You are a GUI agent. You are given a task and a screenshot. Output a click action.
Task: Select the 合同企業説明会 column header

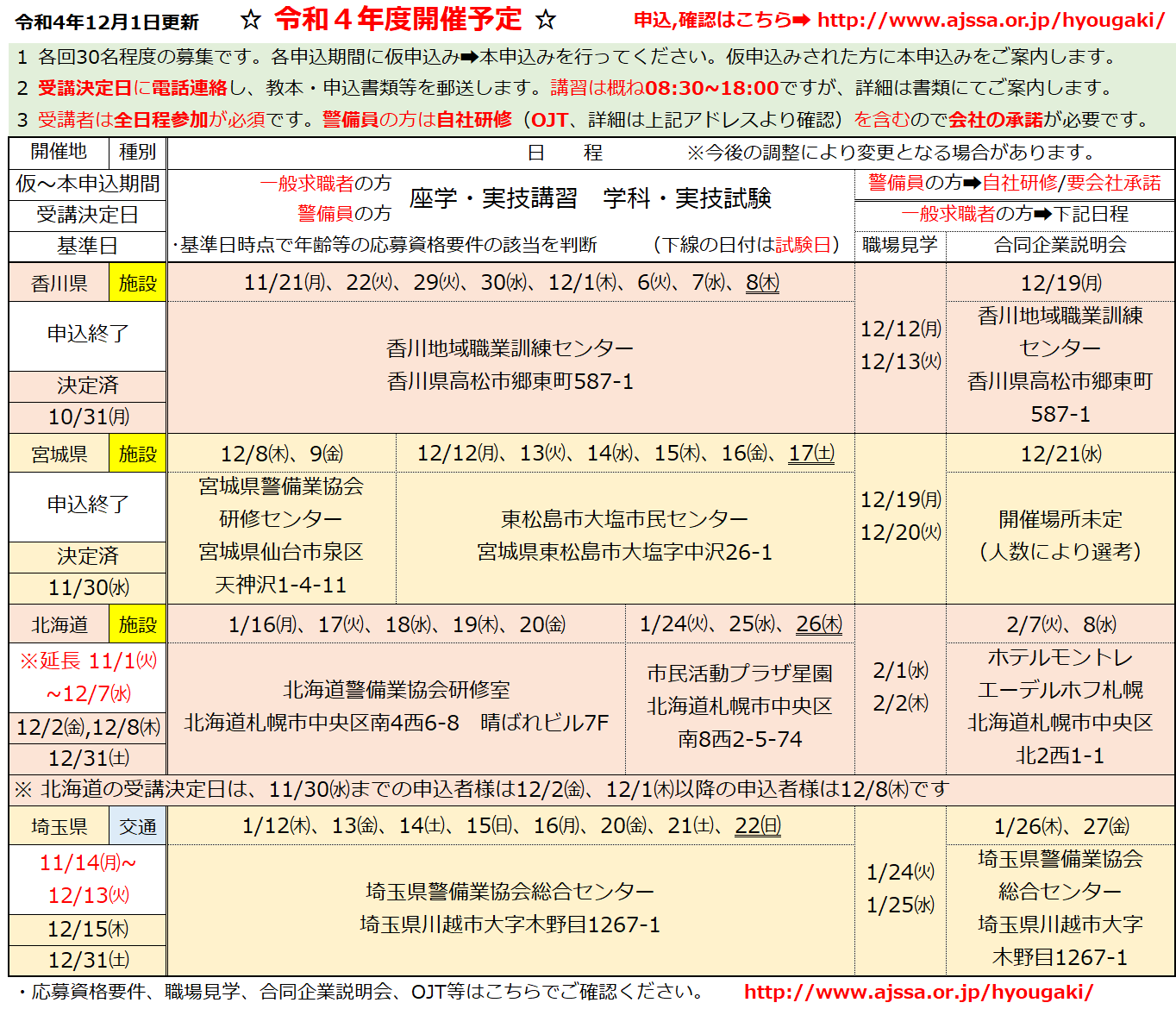pyautogui.click(x=1060, y=245)
